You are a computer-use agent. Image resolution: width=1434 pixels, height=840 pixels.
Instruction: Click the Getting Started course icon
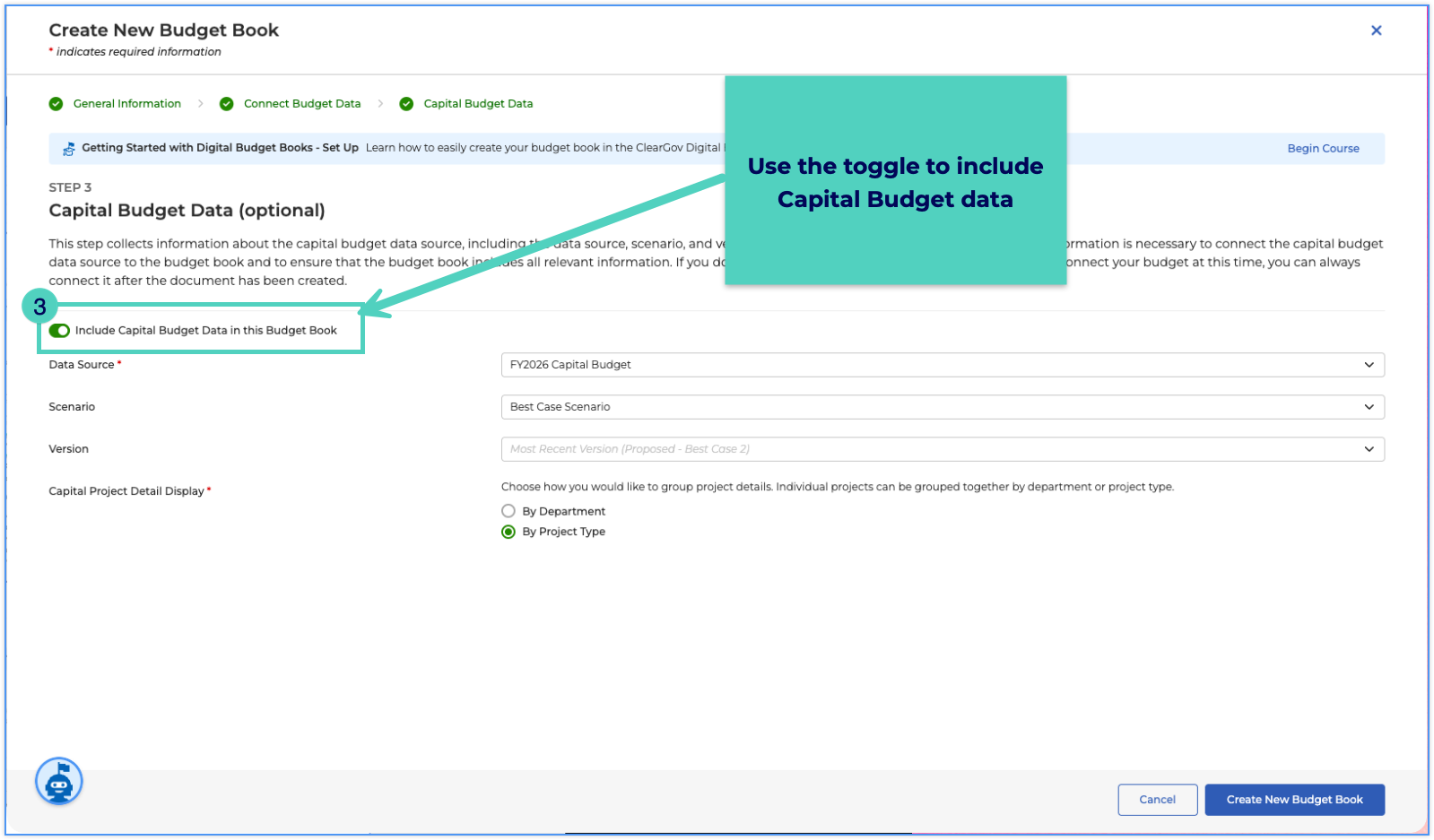coord(69,149)
